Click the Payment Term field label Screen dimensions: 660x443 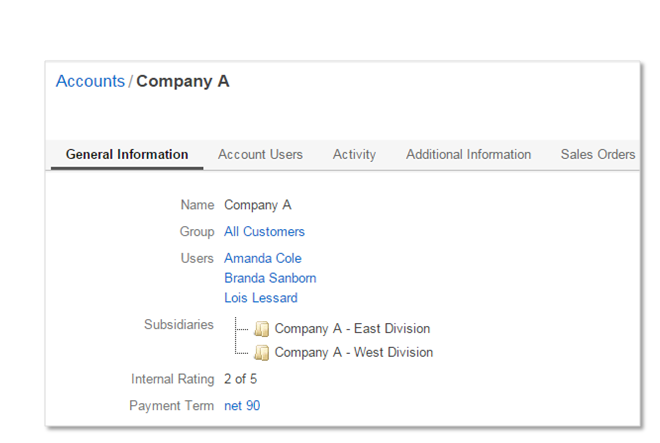pos(171,406)
